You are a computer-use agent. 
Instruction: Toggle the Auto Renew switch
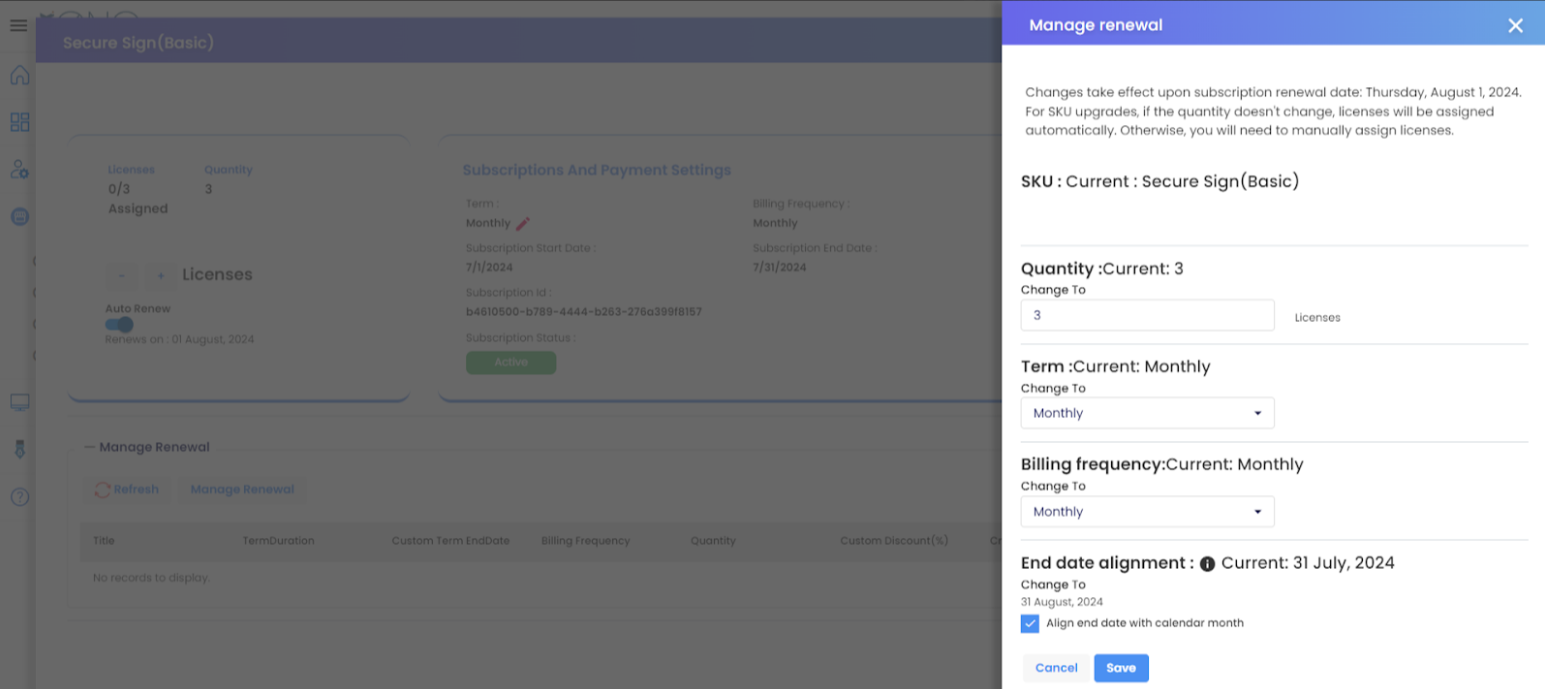click(x=119, y=325)
